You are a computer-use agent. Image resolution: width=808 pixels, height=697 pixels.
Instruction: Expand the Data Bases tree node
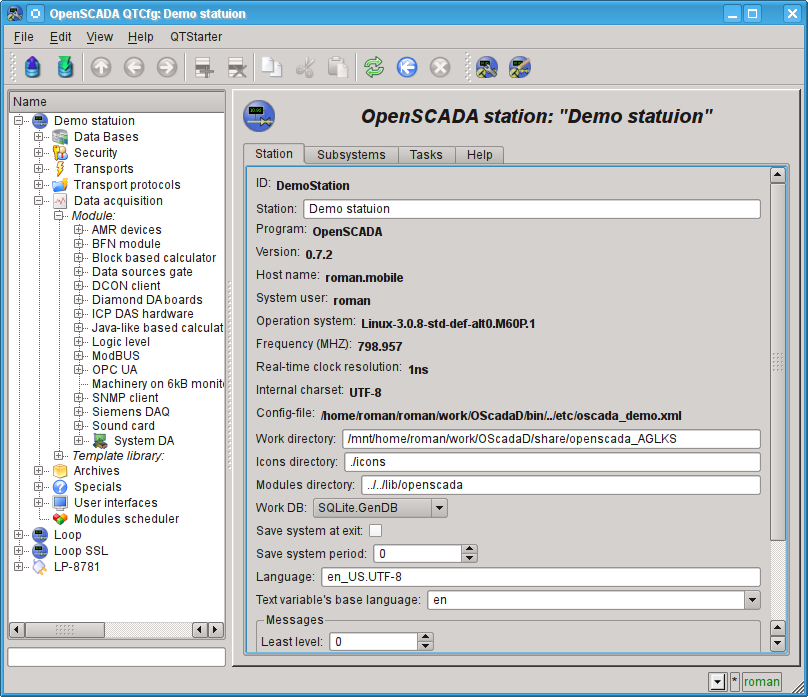[x=38, y=137]
